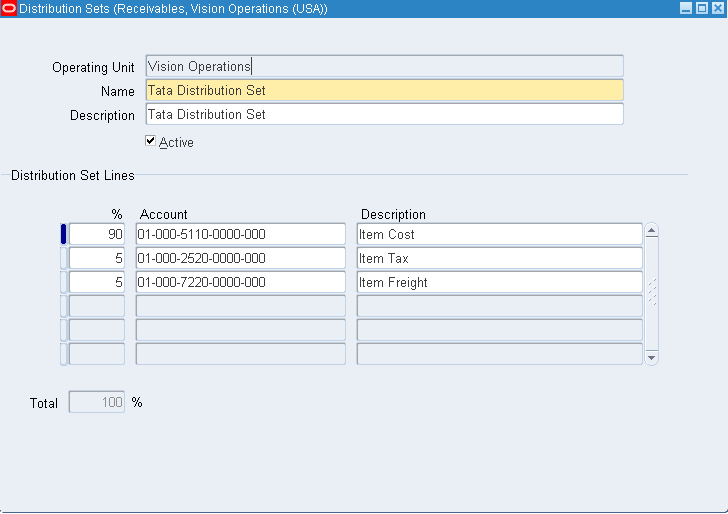Screen dimensions: 728x514
Task: Close the Distribution Sets window
Action: [x=716, y=9]
